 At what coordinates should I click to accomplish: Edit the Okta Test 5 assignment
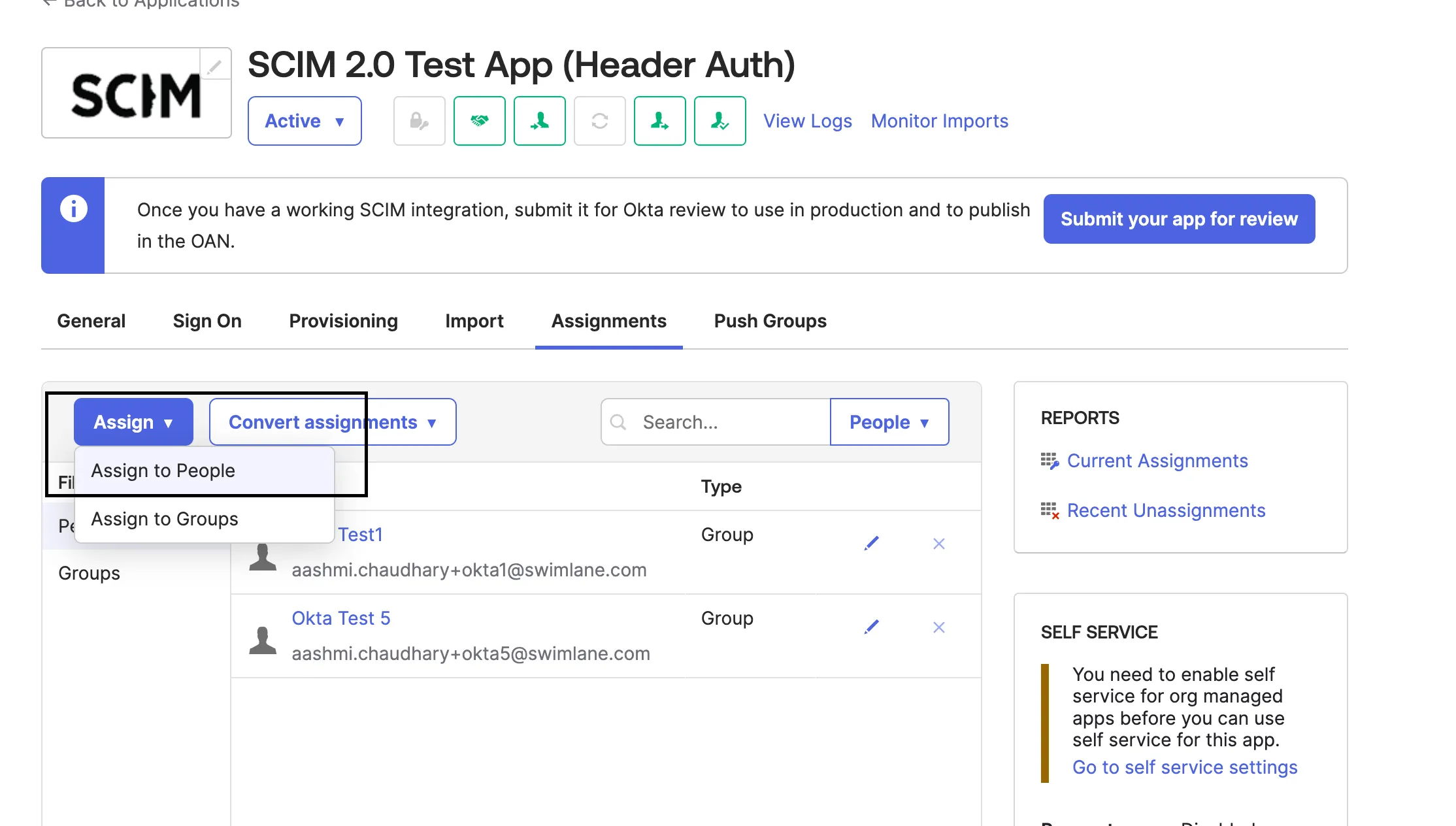point(872,627)
